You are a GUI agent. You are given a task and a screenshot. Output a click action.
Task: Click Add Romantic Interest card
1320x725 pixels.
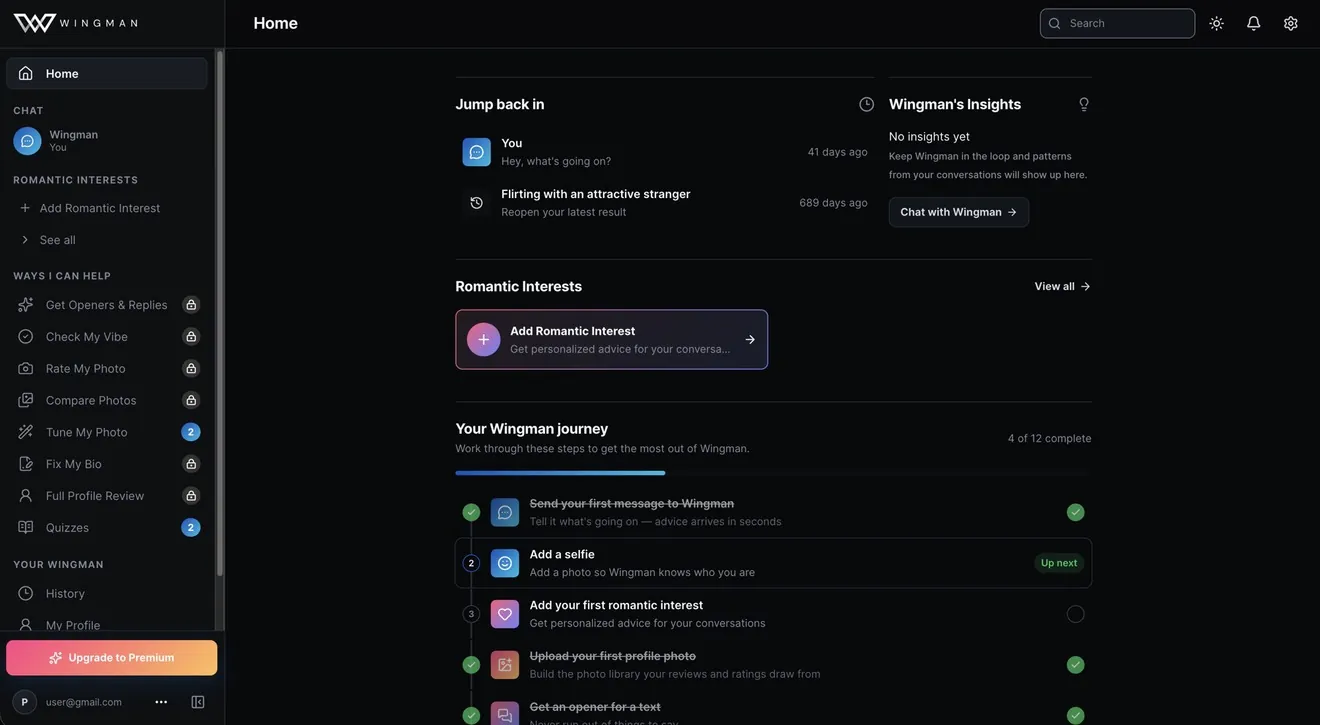[612, 340]
